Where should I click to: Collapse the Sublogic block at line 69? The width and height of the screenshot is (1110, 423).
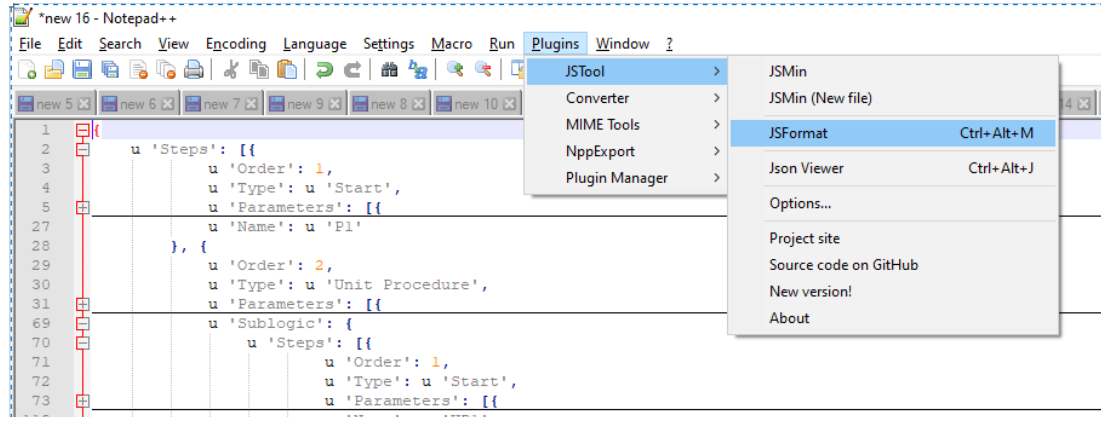click(82, 323)
